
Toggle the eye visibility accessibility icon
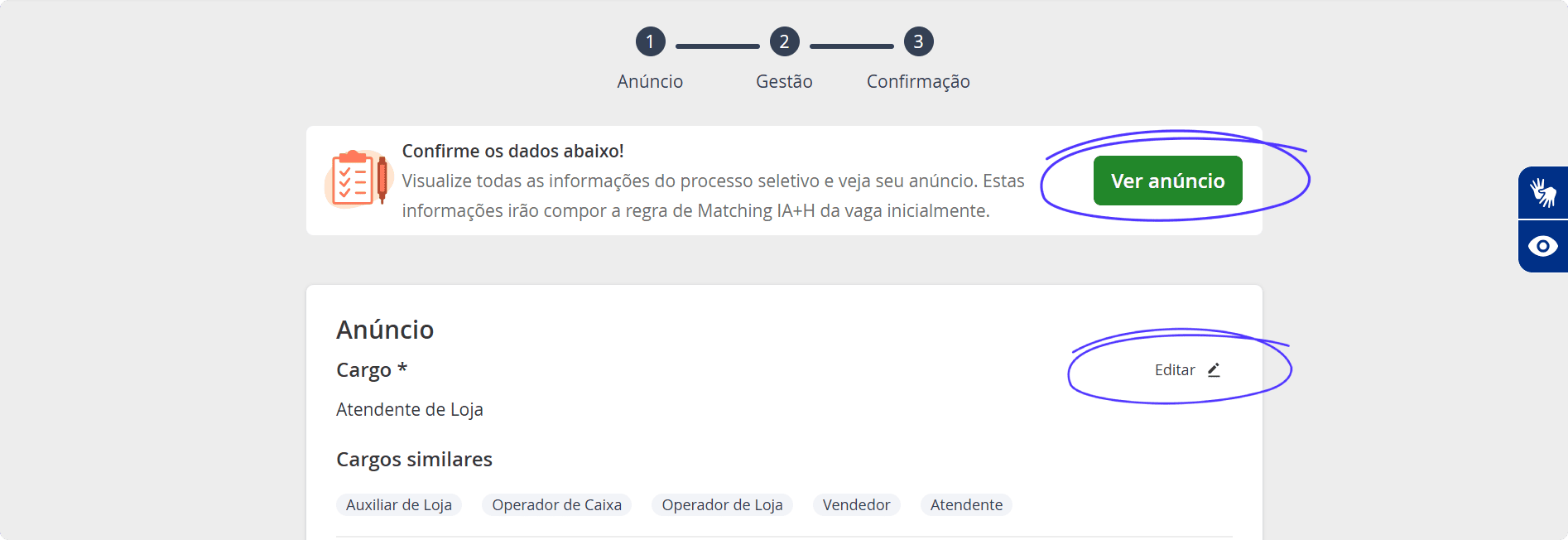tap(1543, 246)
